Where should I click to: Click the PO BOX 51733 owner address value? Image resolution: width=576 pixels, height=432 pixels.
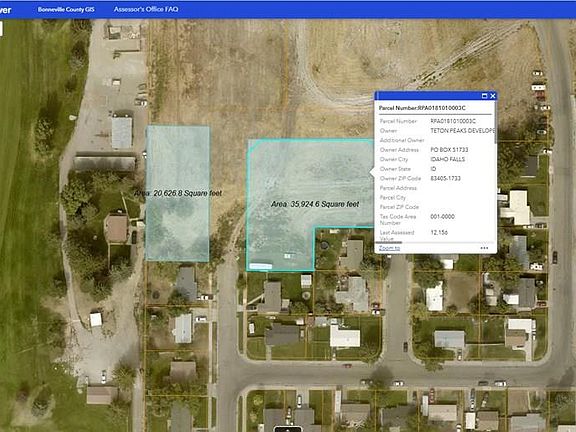pos(449,150)
